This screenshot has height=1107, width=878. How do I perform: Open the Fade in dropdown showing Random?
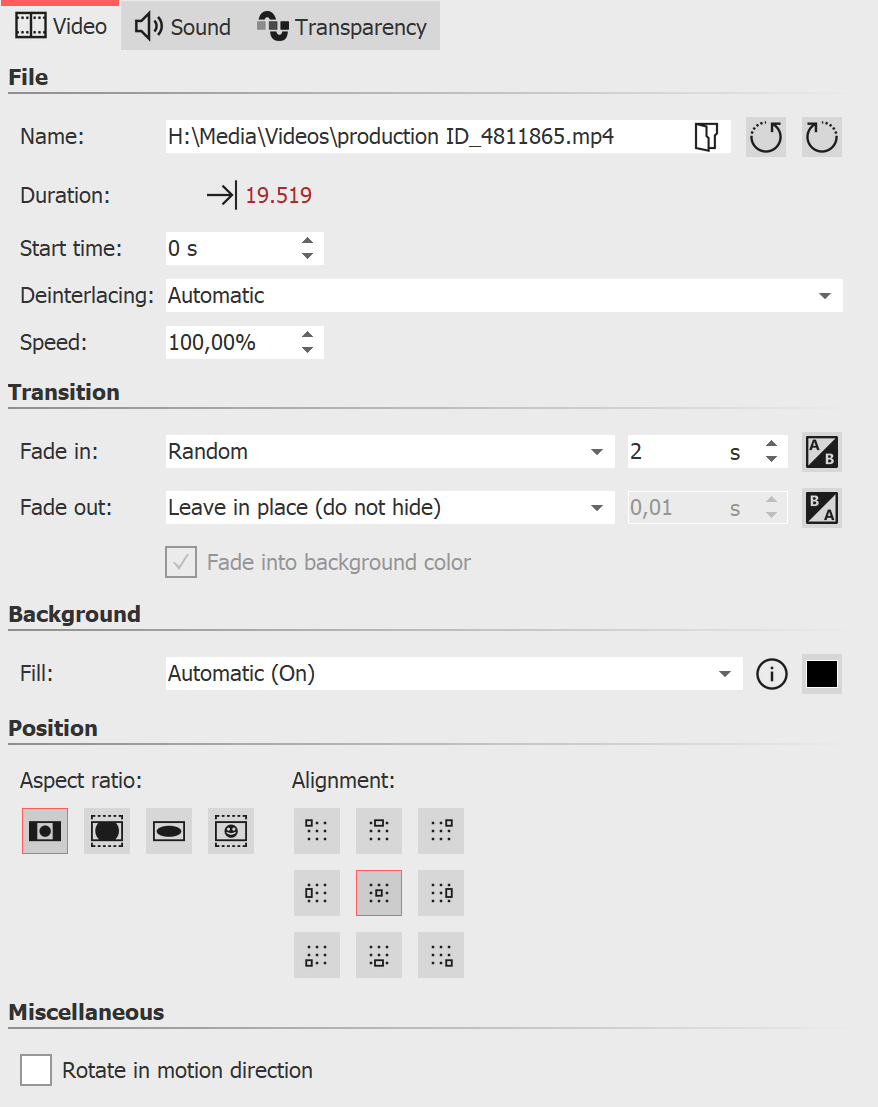coord(598,451)
